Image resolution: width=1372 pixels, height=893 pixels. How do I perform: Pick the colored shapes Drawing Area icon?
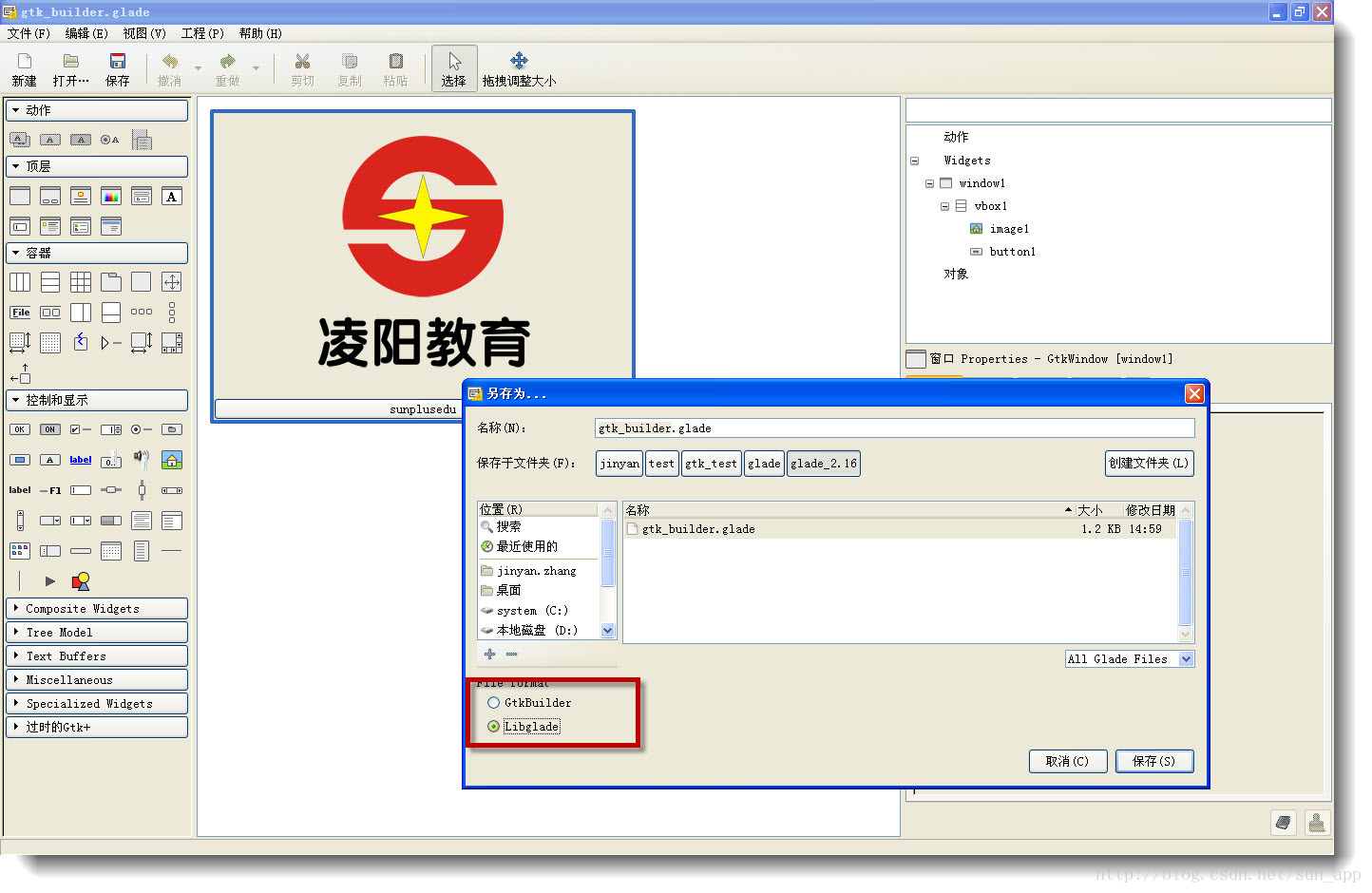(81, 580)
